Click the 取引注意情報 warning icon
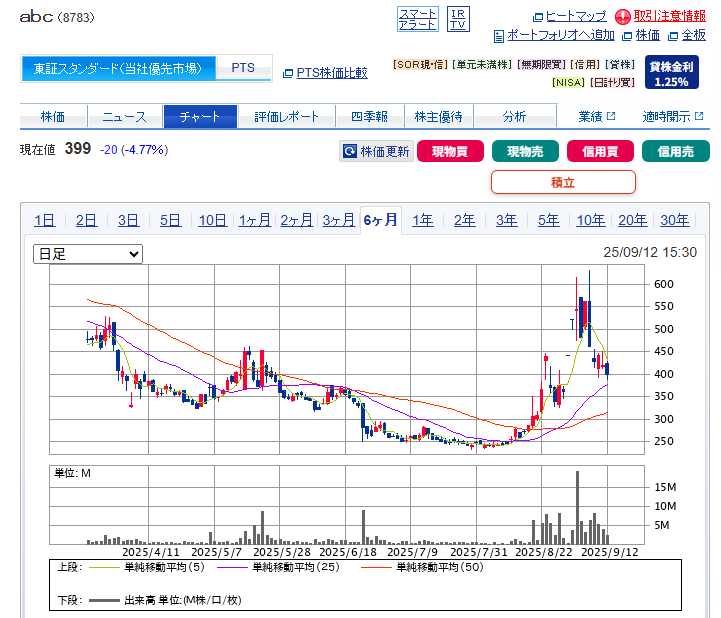Viewport: 721px width, 618px height. point(623,16)
